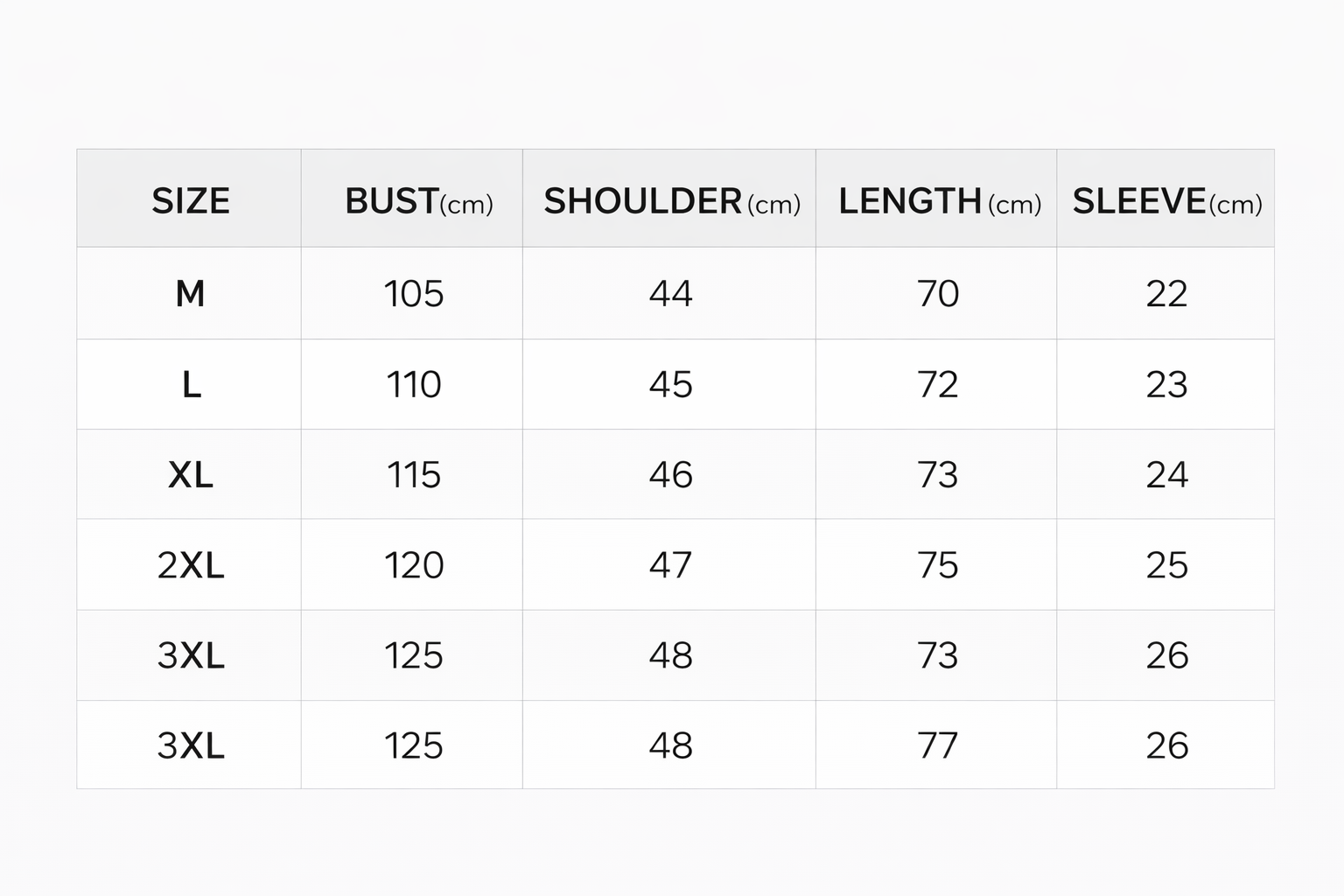Select bust value 105 for size M
1344x896 pixels.
(414, 294)
